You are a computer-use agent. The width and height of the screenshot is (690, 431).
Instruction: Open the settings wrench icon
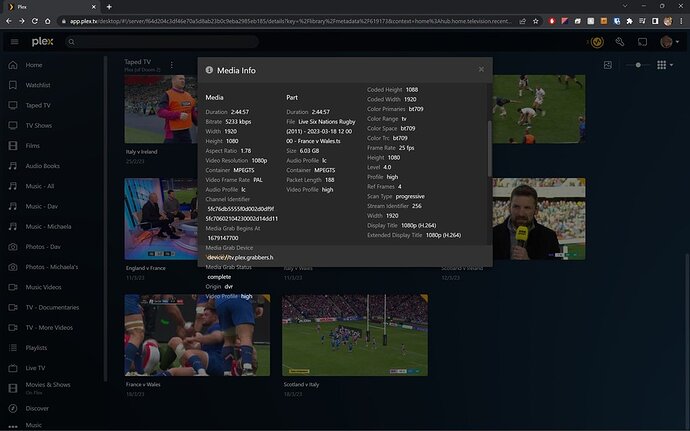(x=620, y=42)
